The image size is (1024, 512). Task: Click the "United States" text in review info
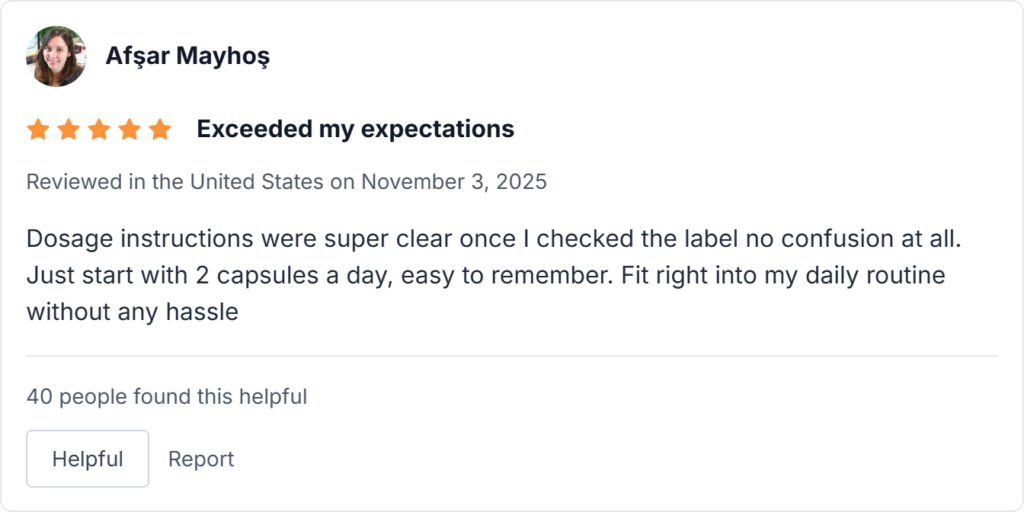pyautogui.click(x=257, y=182)
